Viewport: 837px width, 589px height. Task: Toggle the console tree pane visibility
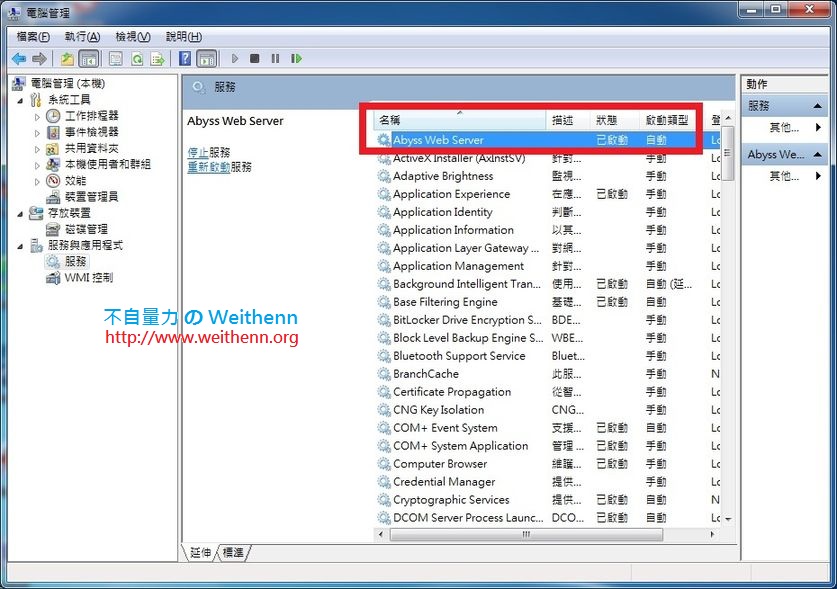coord(90,58)
